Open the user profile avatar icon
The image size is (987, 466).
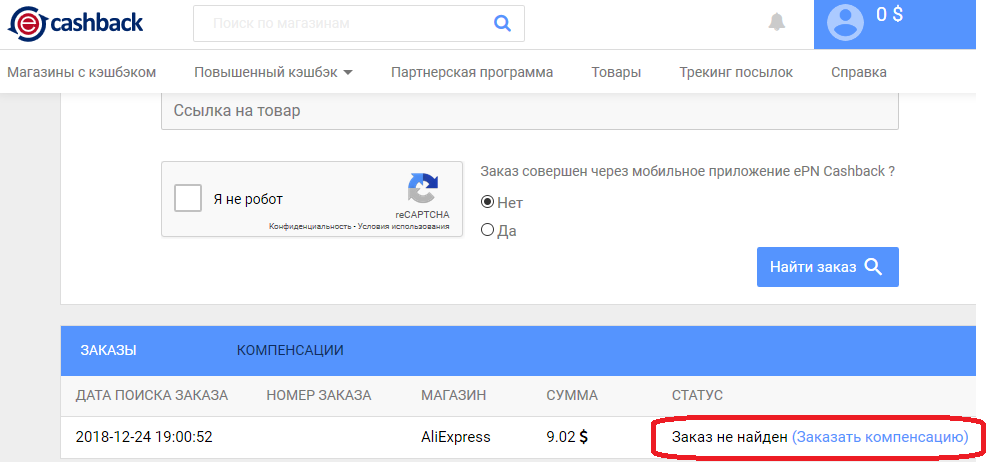pyautogui.click(x=845, y=23)
